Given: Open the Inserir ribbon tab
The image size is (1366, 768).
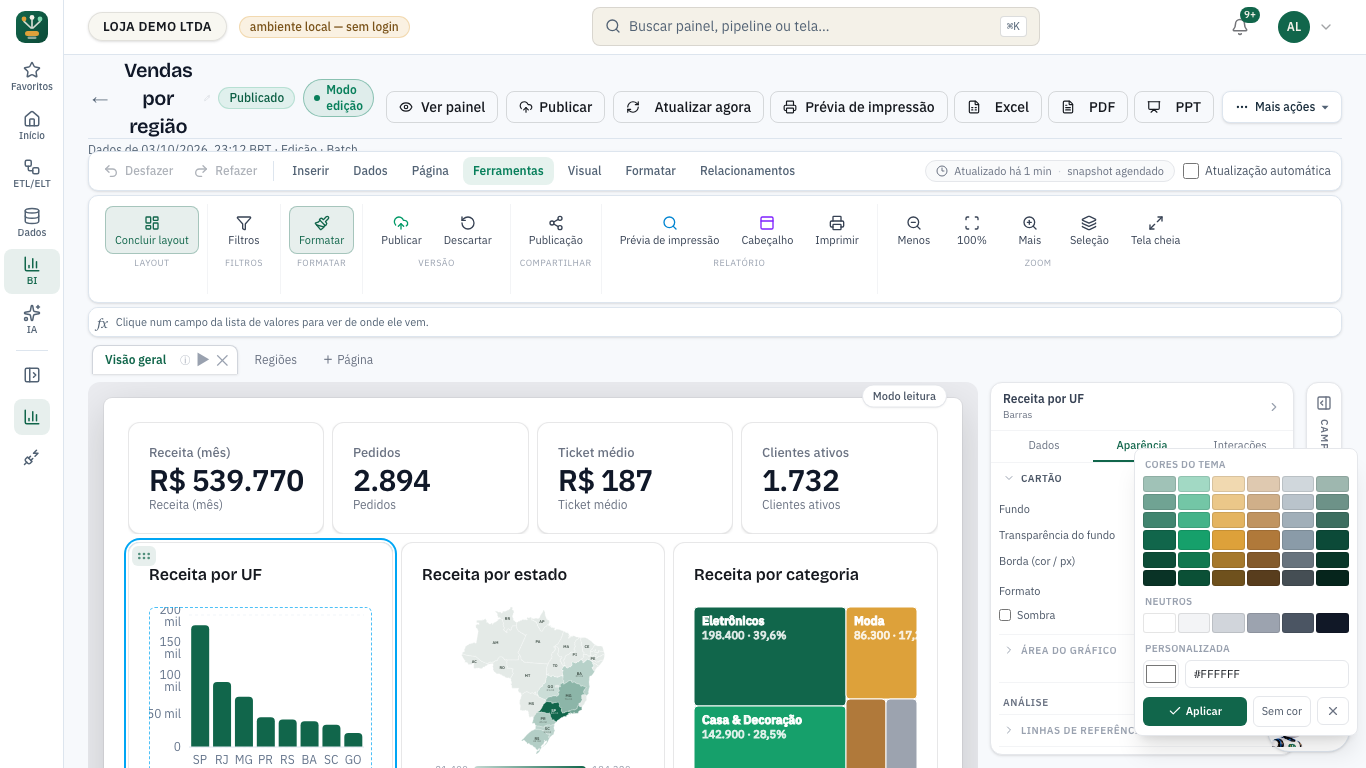Looking at the screenshot, I should pyautogui.click(x=310, y=171).
